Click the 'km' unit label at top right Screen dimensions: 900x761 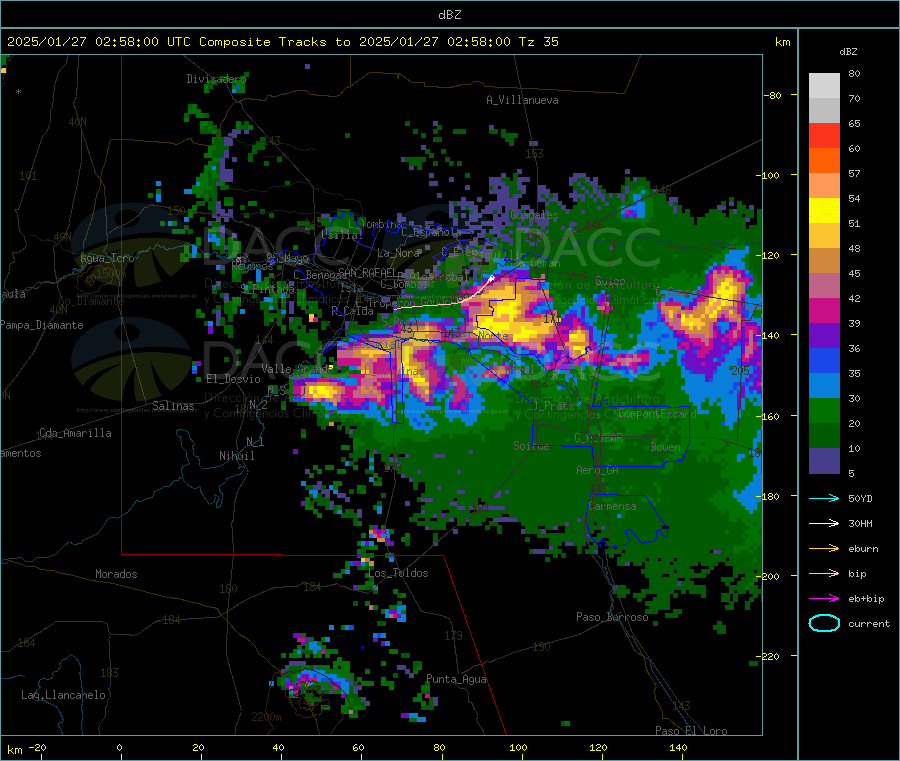tap(782, 42)
